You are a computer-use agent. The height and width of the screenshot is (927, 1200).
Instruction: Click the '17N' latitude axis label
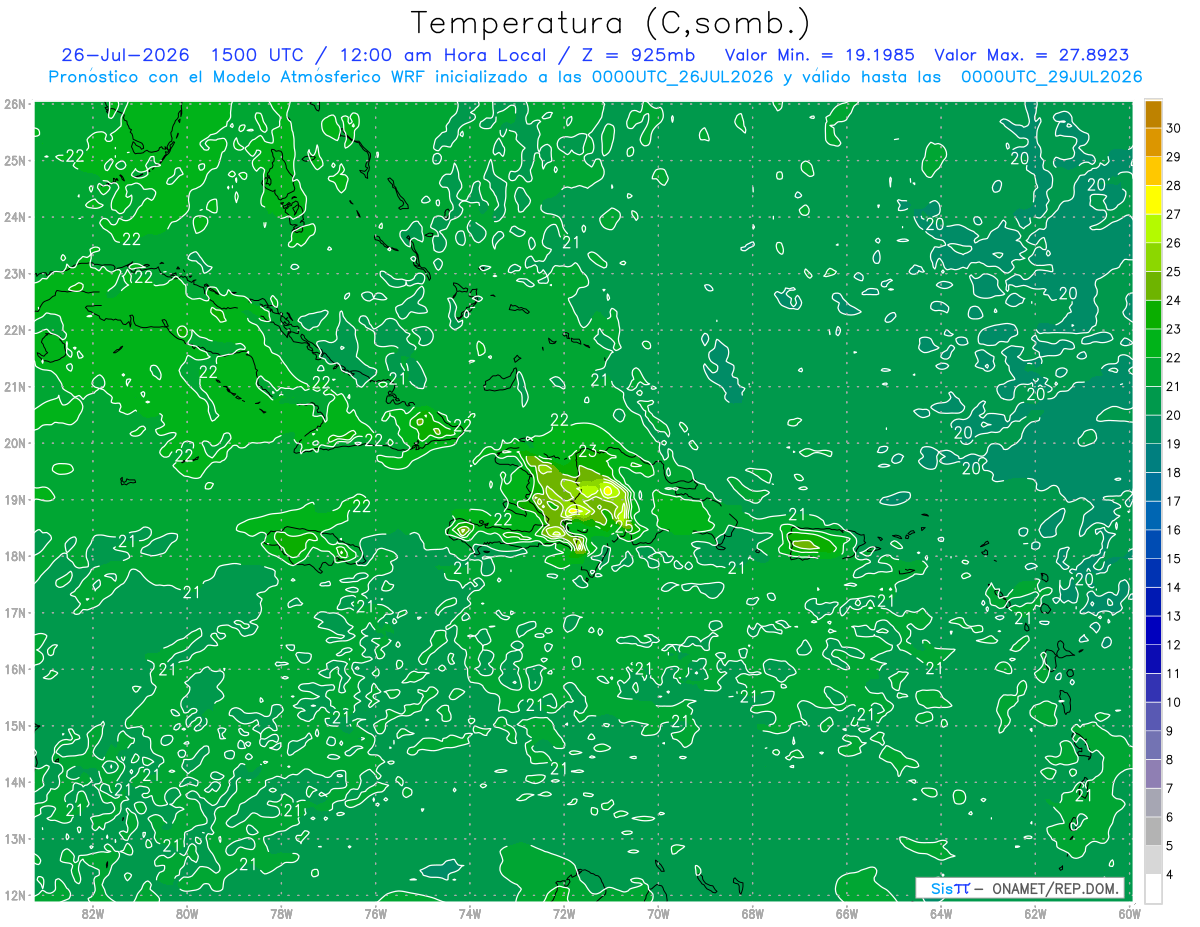[15, 612]
